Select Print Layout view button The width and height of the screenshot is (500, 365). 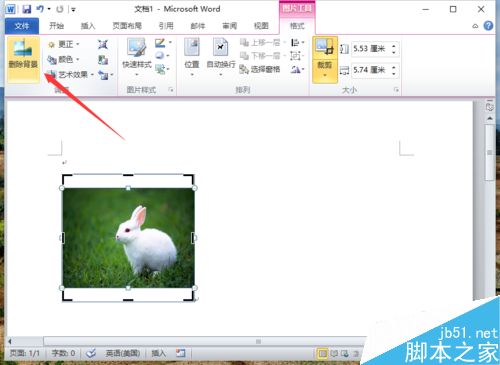coord(322,353)
